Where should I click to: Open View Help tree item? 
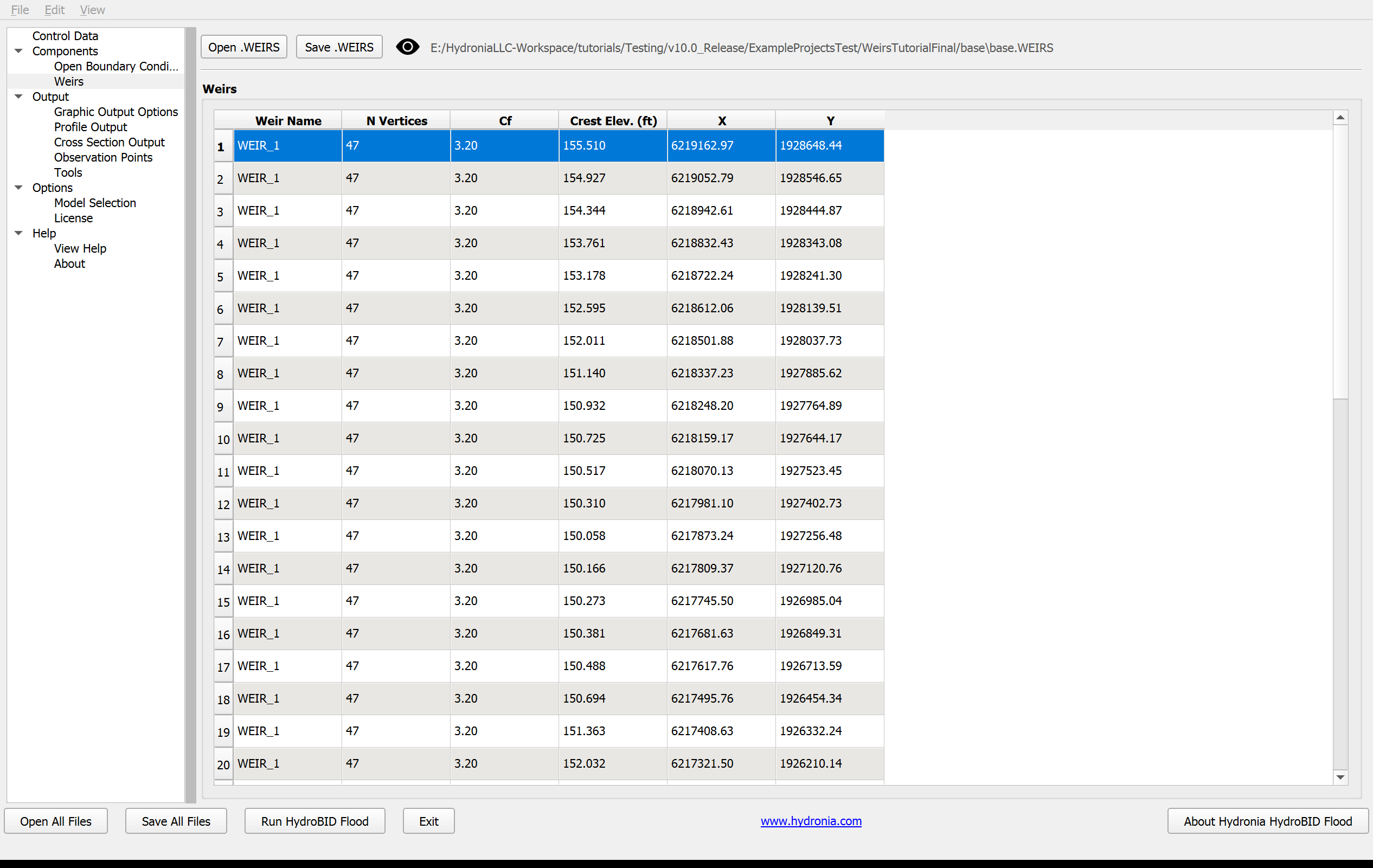click(80, 248)
